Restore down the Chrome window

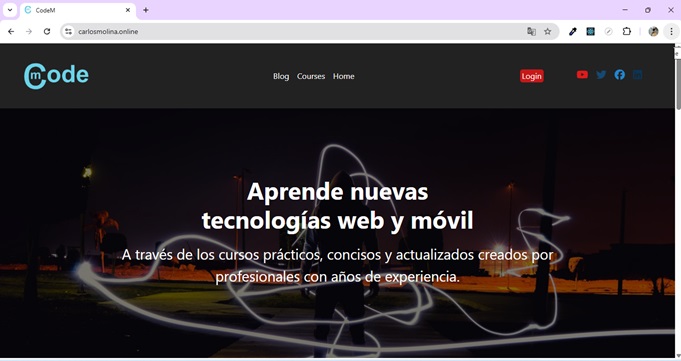point(648,10)
